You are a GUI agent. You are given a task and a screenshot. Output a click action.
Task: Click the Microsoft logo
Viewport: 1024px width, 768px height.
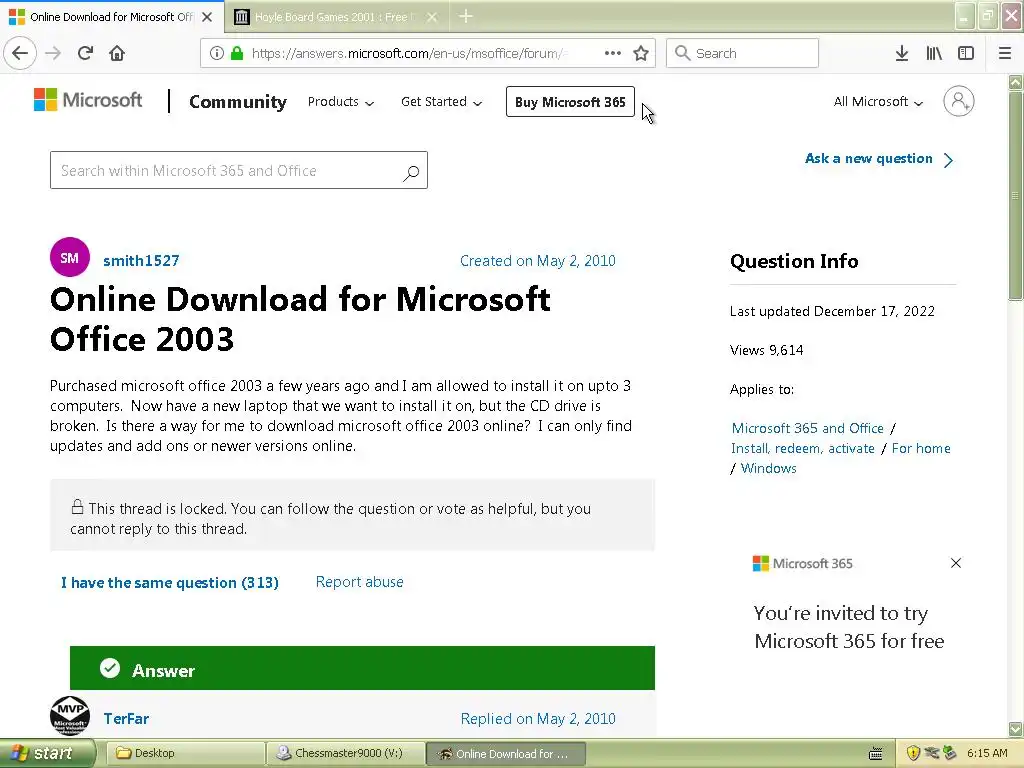(x=88, y=100)
